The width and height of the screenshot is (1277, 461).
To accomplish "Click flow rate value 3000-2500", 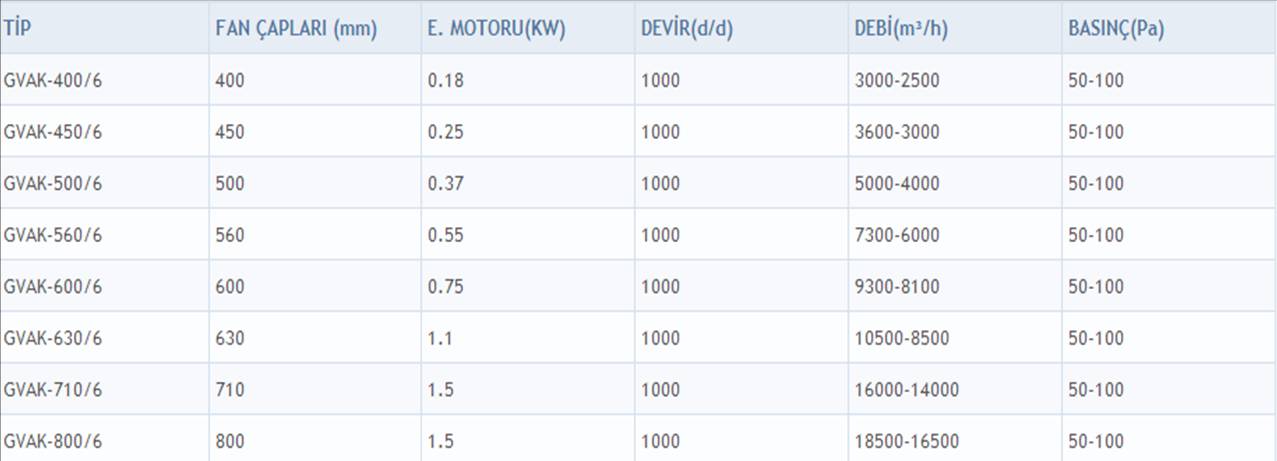I will click(x=897, y=80).
